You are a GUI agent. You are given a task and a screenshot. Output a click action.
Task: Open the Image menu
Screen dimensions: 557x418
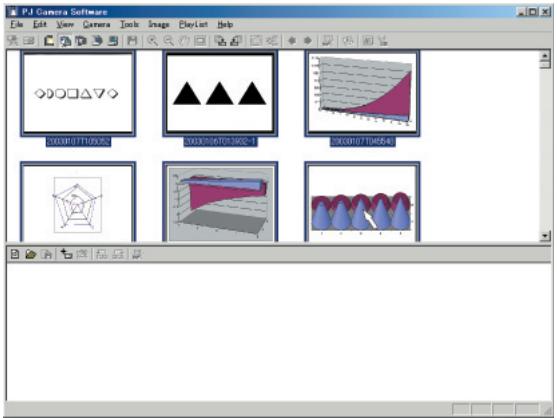click(x=158, y=25)
